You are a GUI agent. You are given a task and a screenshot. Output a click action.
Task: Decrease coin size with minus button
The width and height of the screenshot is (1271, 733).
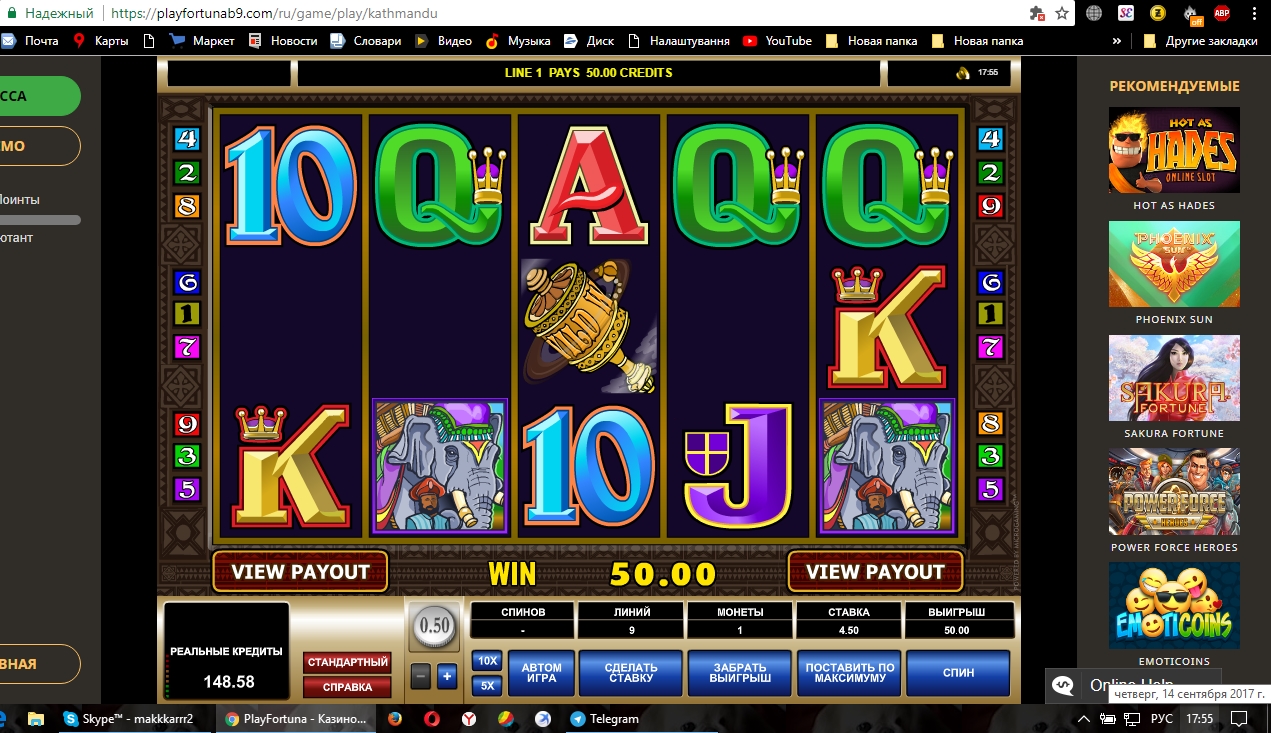point(421,677)
